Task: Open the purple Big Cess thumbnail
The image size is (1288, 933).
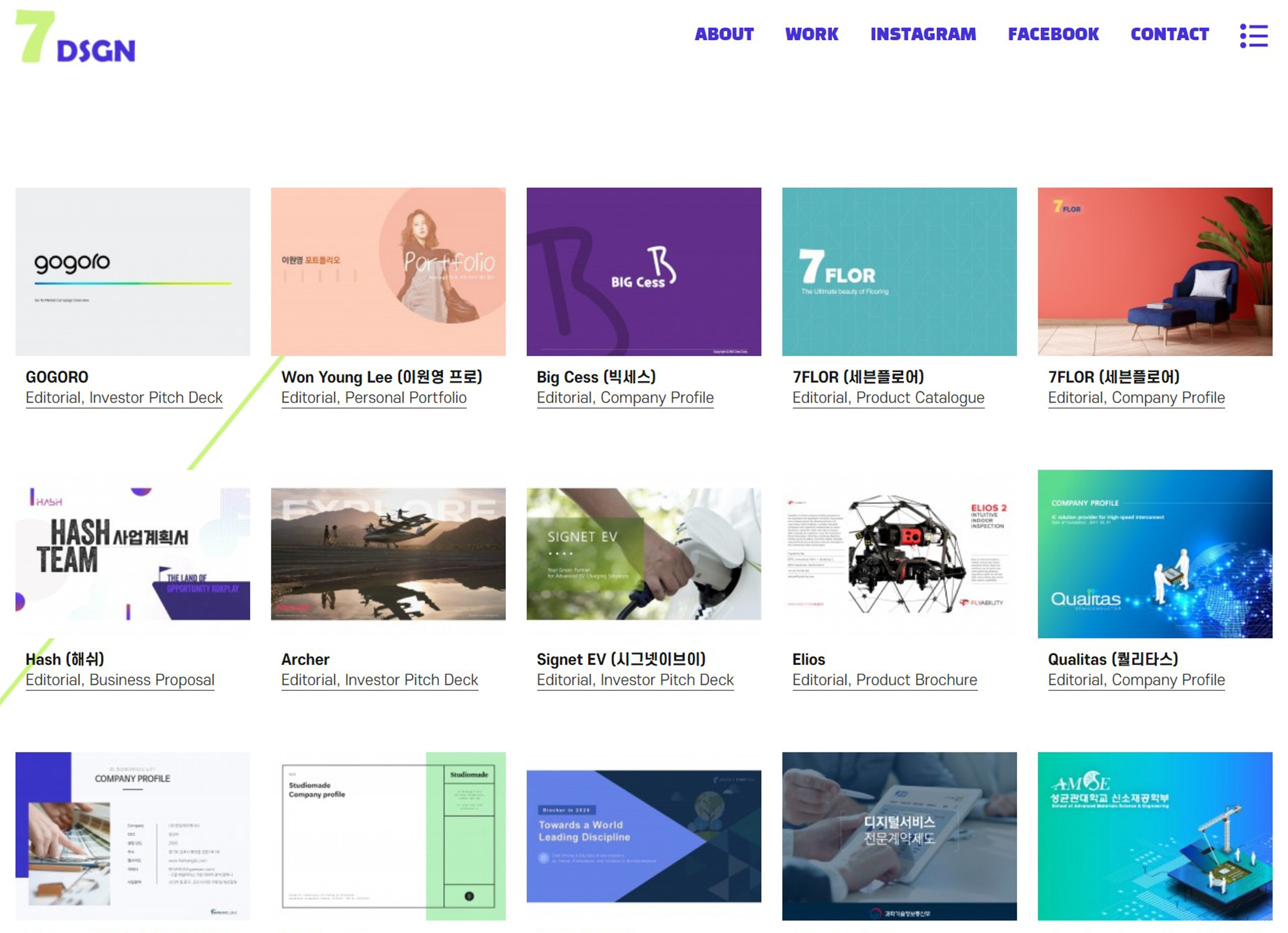Action: [643, 272]
